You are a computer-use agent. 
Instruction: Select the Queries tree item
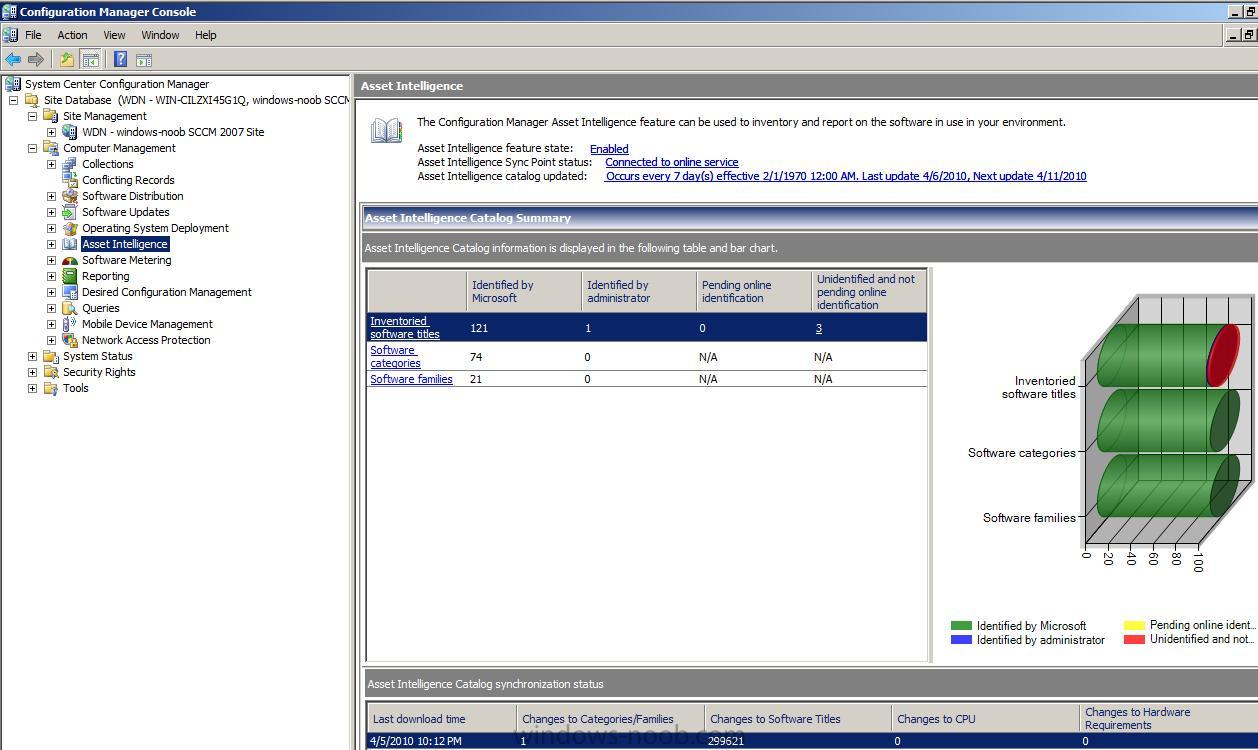[x=100, y=308]
